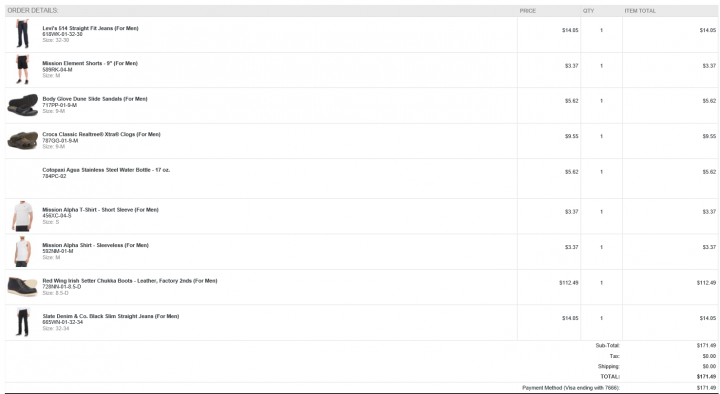Select quantity 1 for Mission Alpha T-Shirt Short Sleeve
Screen dimensions: 720x394
pos(601,212)
